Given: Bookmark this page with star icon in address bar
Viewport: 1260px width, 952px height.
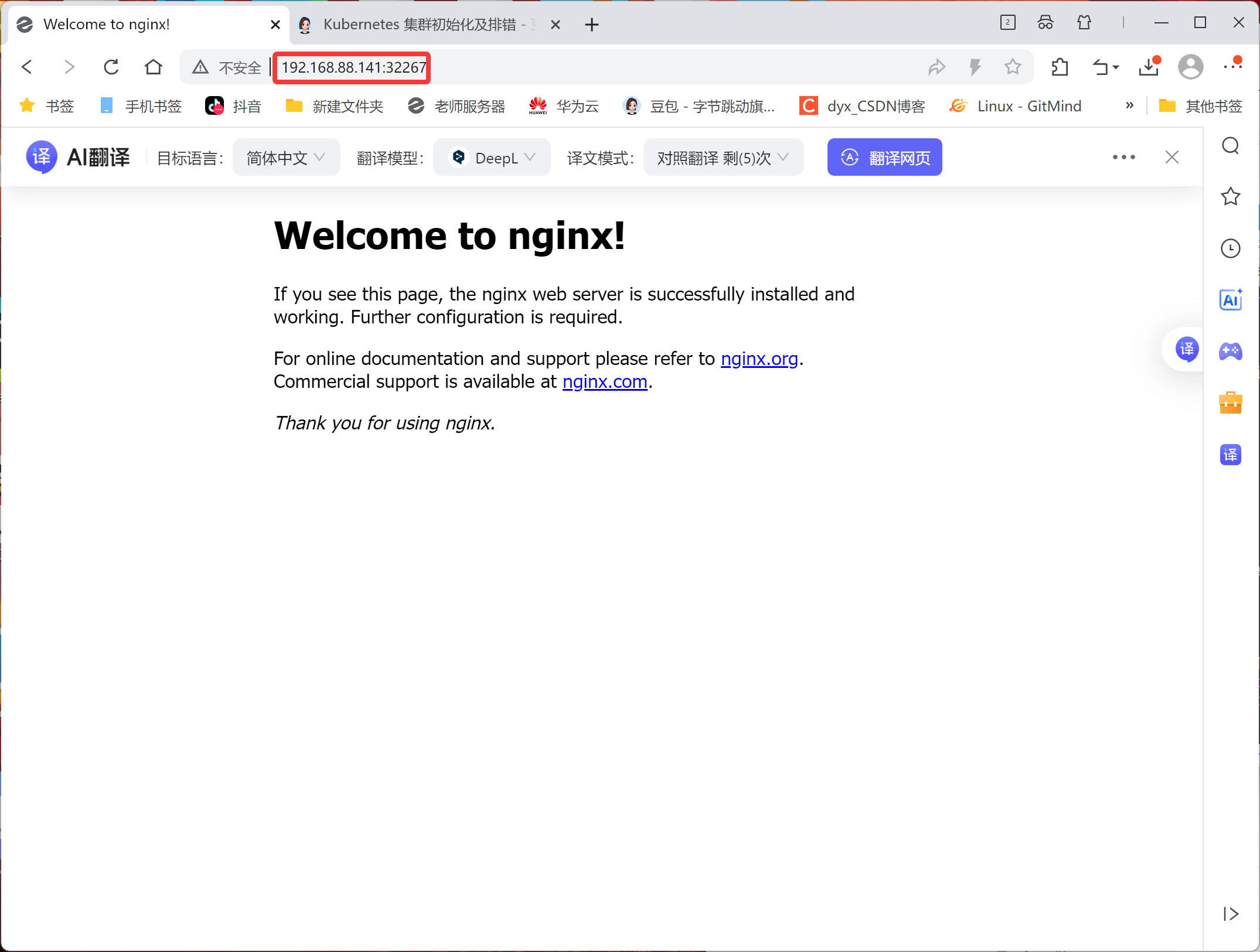Looking at the screenshot, I should point(1012,67).
